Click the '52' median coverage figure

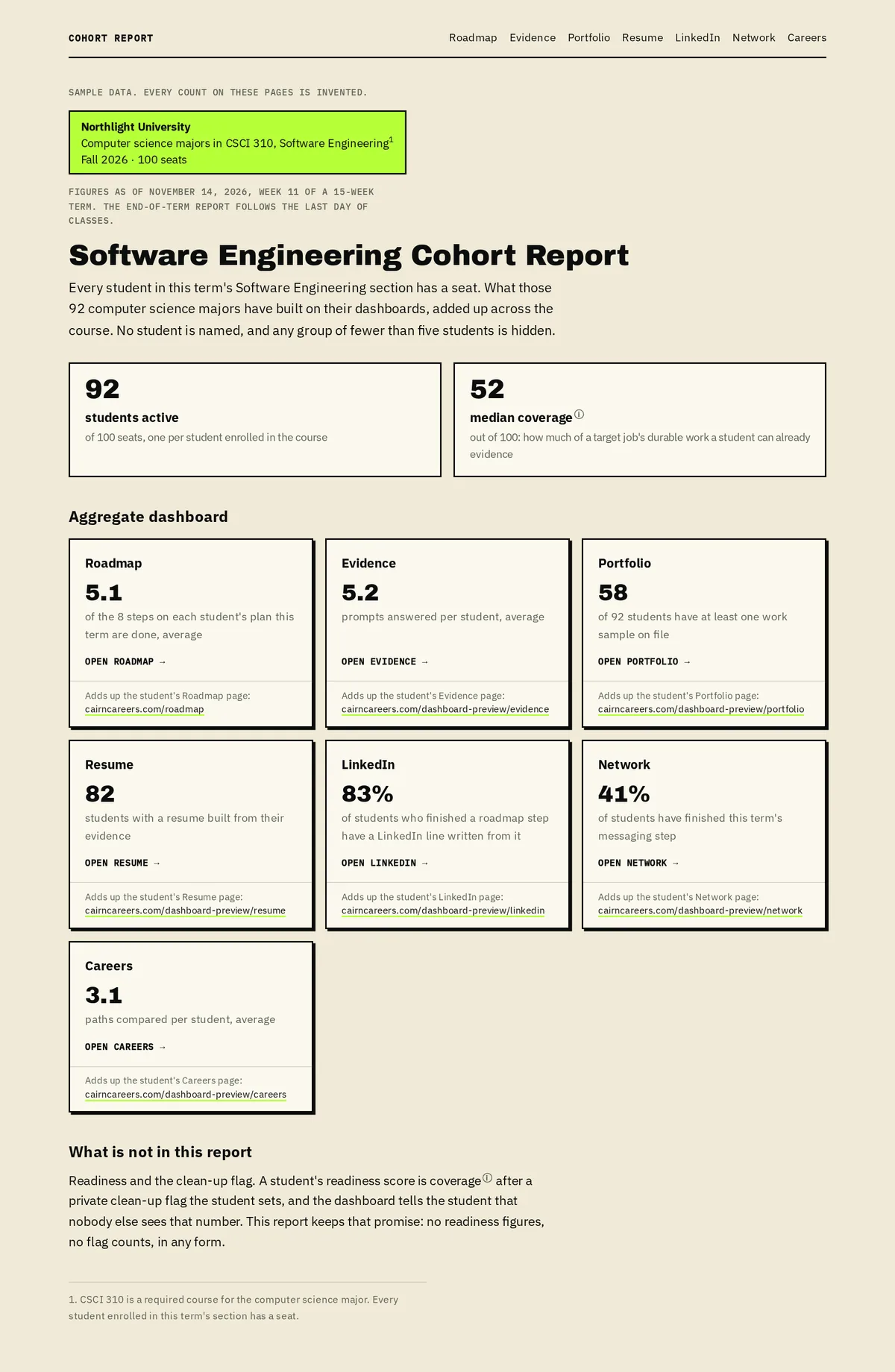coord(487,389)
